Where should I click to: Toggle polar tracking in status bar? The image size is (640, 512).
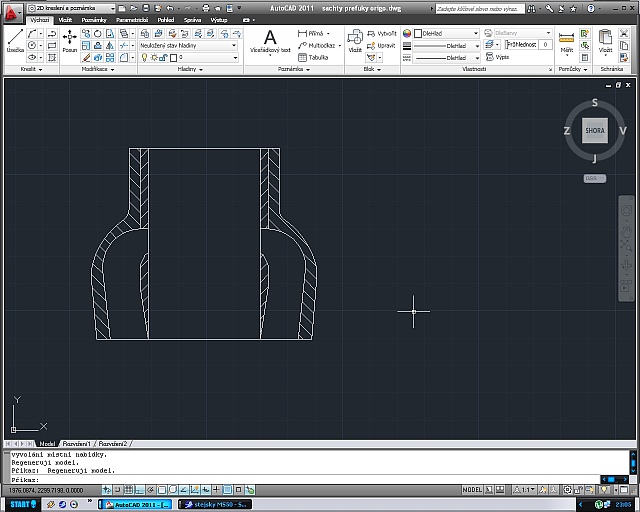coord(151,490)
